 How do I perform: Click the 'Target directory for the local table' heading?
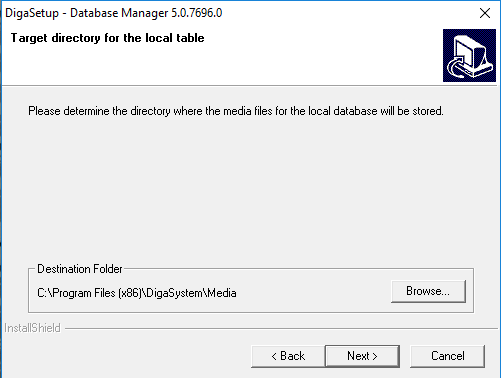(107, 38)
